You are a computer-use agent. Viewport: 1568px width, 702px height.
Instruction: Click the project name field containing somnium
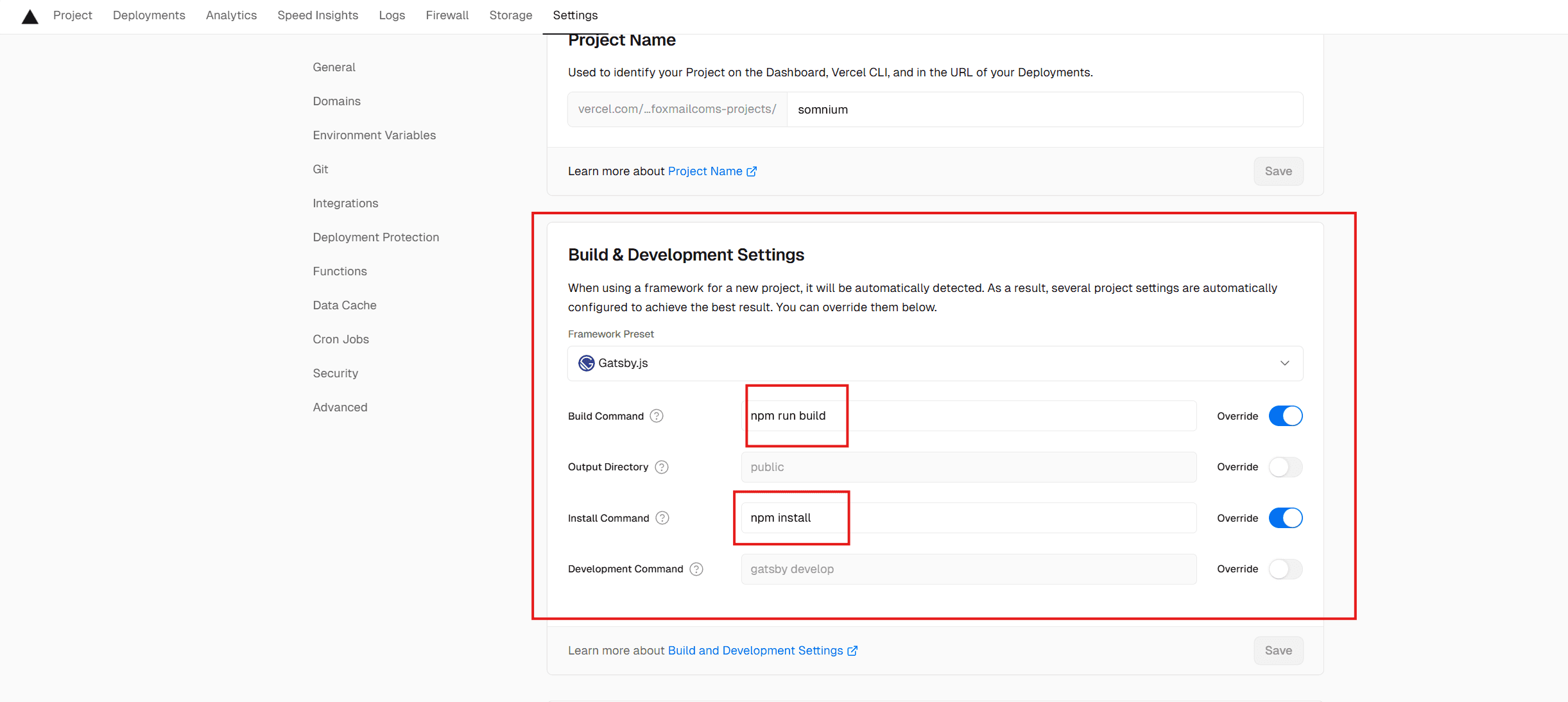(x=1045, y=110)
